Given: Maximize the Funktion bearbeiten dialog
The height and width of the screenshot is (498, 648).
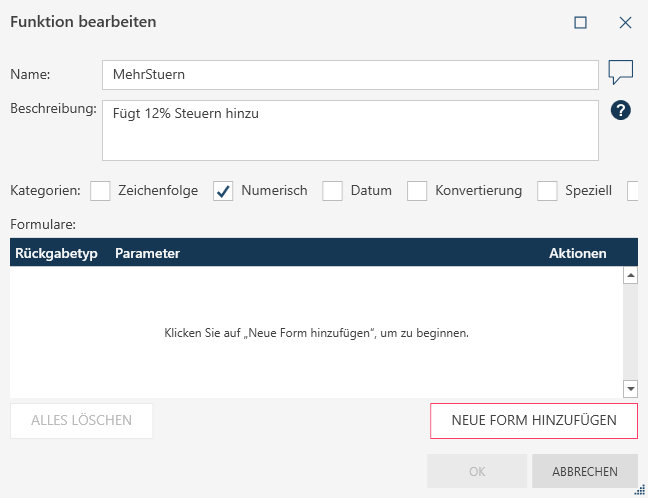Looking at the screenshot, I should [580, 22].
